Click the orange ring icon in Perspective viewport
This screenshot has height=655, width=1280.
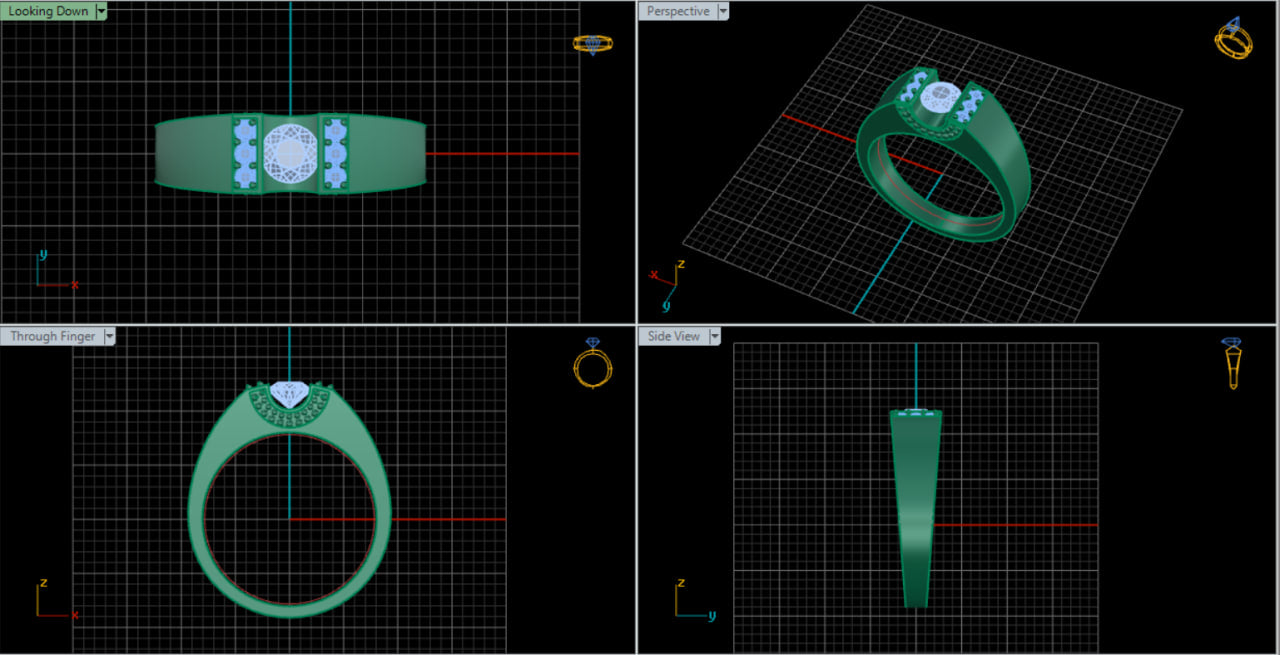coord(1232,39)
